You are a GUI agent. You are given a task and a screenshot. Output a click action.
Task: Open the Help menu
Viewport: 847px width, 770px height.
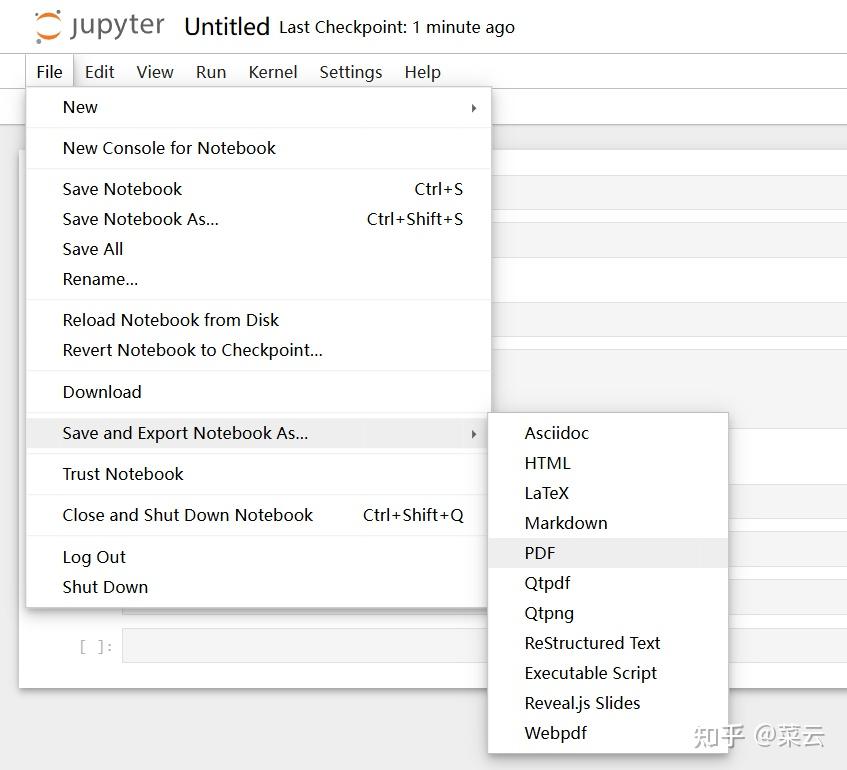tap(423, 72)
